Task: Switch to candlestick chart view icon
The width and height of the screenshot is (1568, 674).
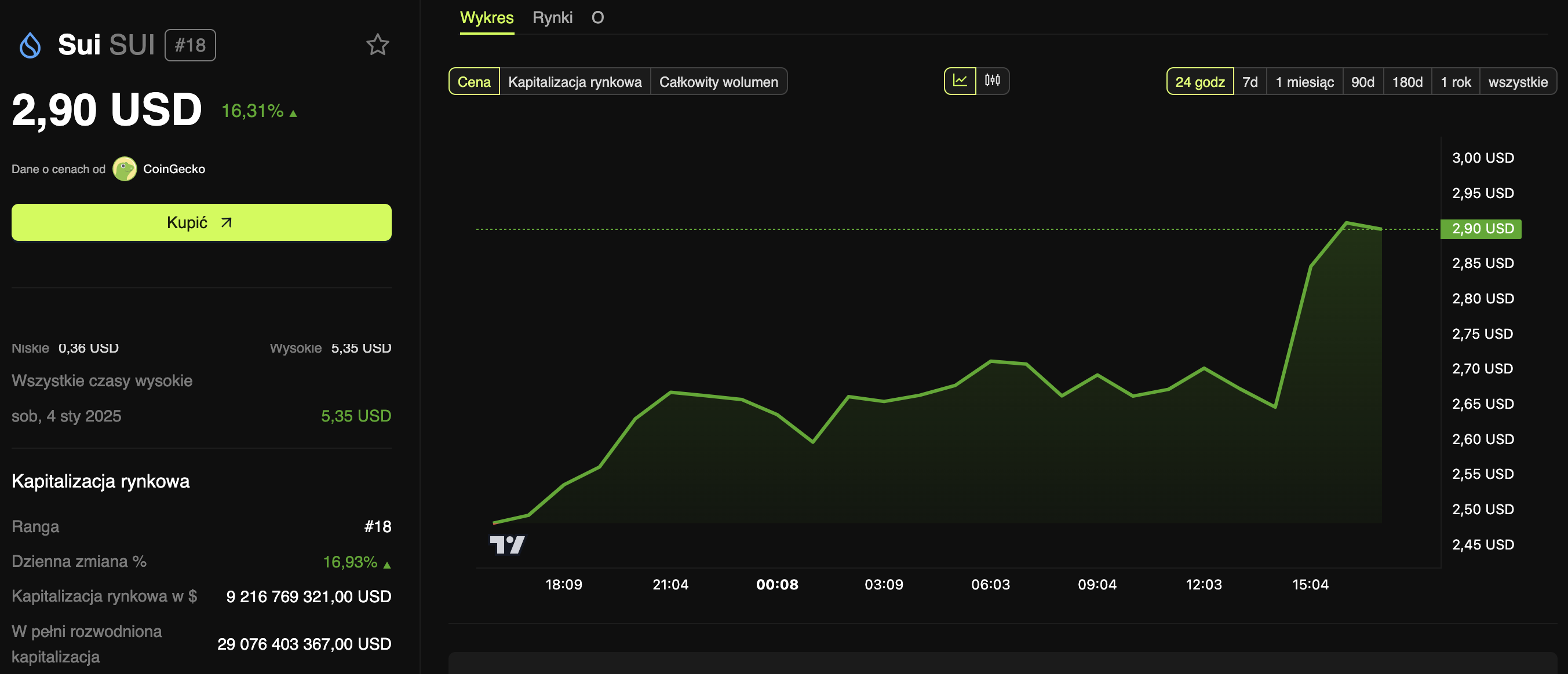Action: 992,81
